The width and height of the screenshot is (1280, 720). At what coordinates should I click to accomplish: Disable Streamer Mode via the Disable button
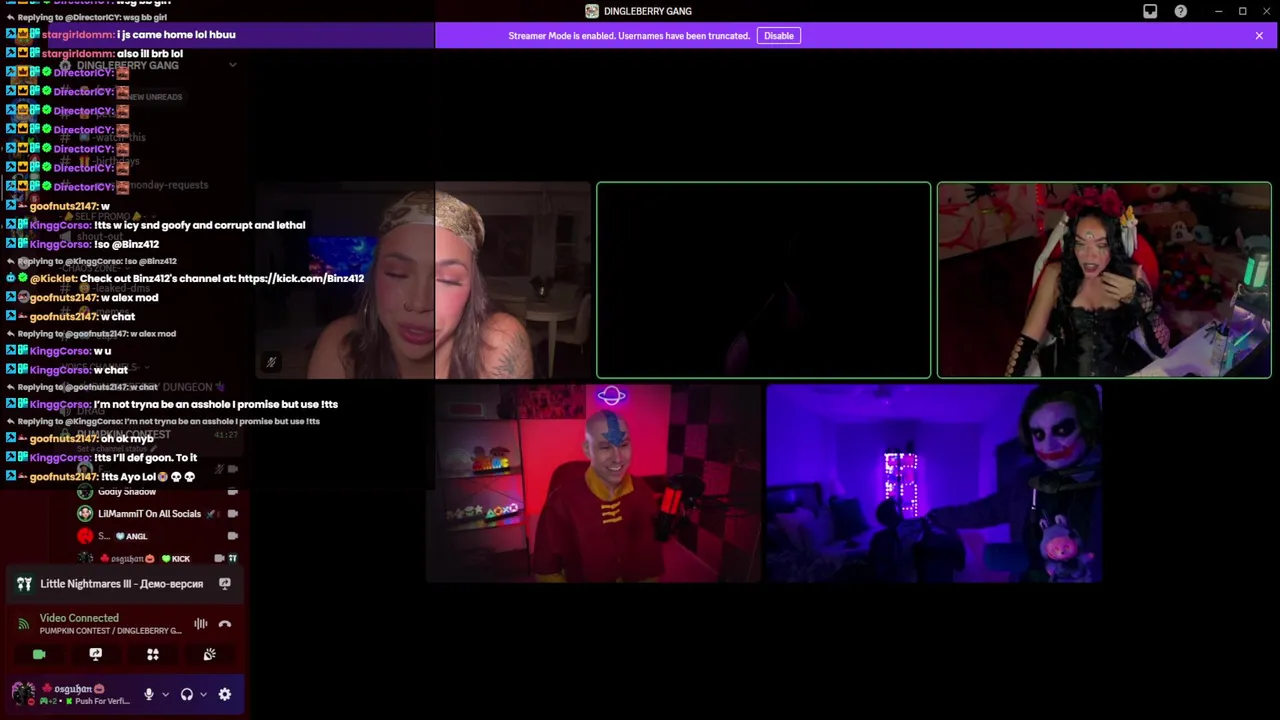779,36
